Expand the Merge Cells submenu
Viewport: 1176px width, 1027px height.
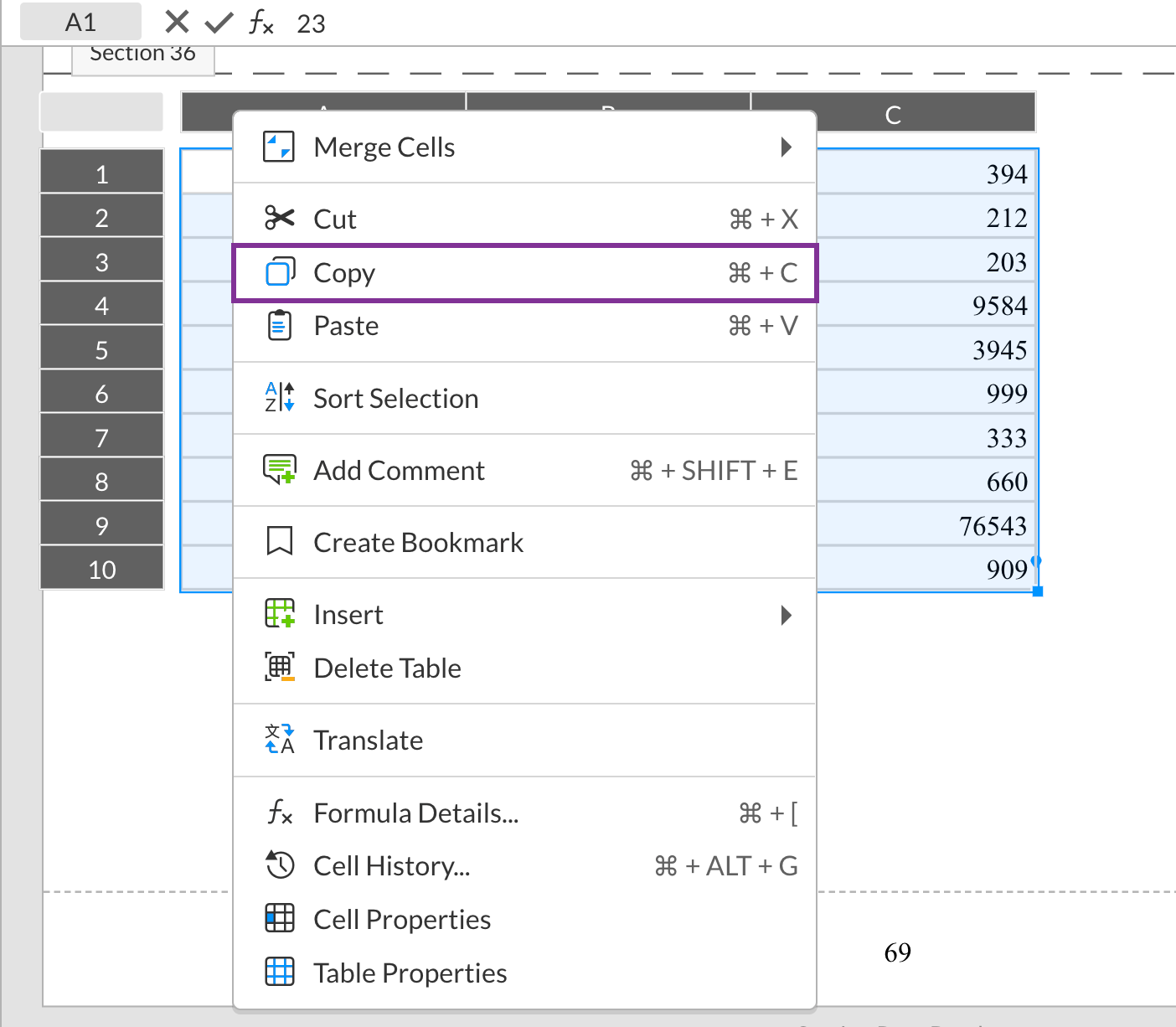pyautogui.click(x=786, y=147)
